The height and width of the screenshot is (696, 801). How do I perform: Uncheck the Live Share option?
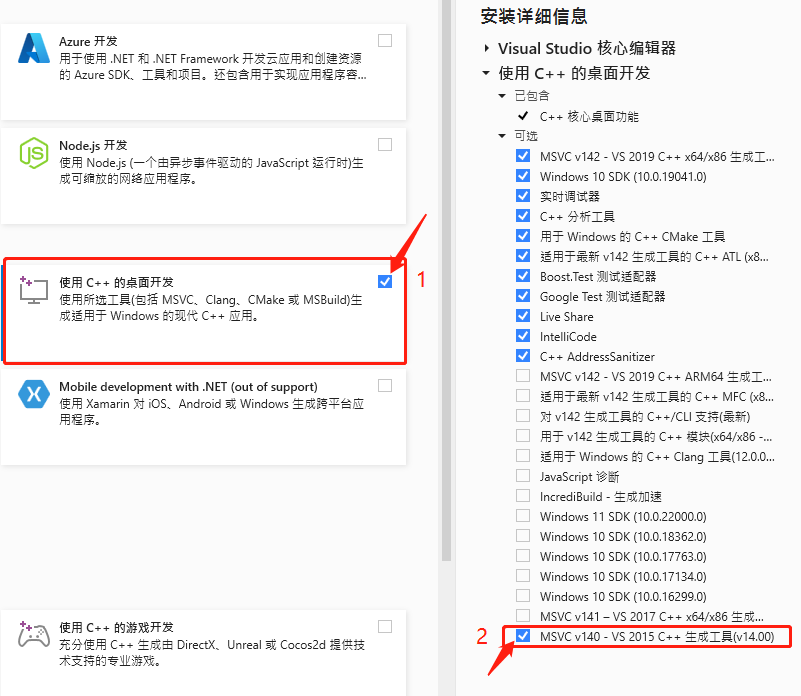coord(523,316)
